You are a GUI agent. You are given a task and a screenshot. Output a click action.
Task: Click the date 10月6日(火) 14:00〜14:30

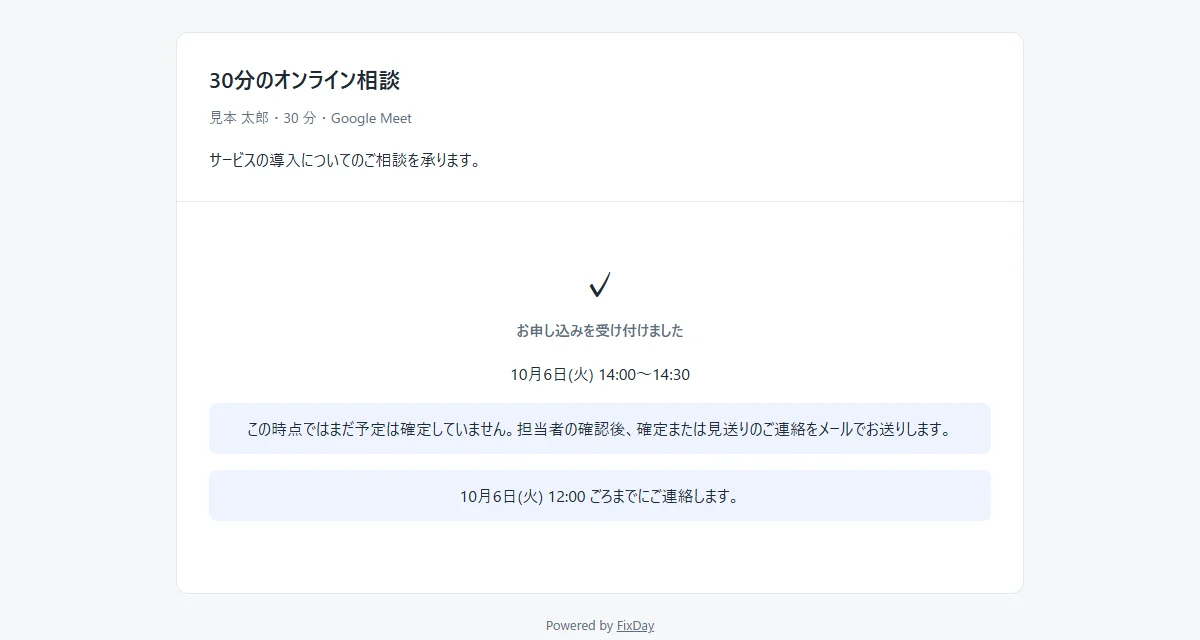coord(600,375)
